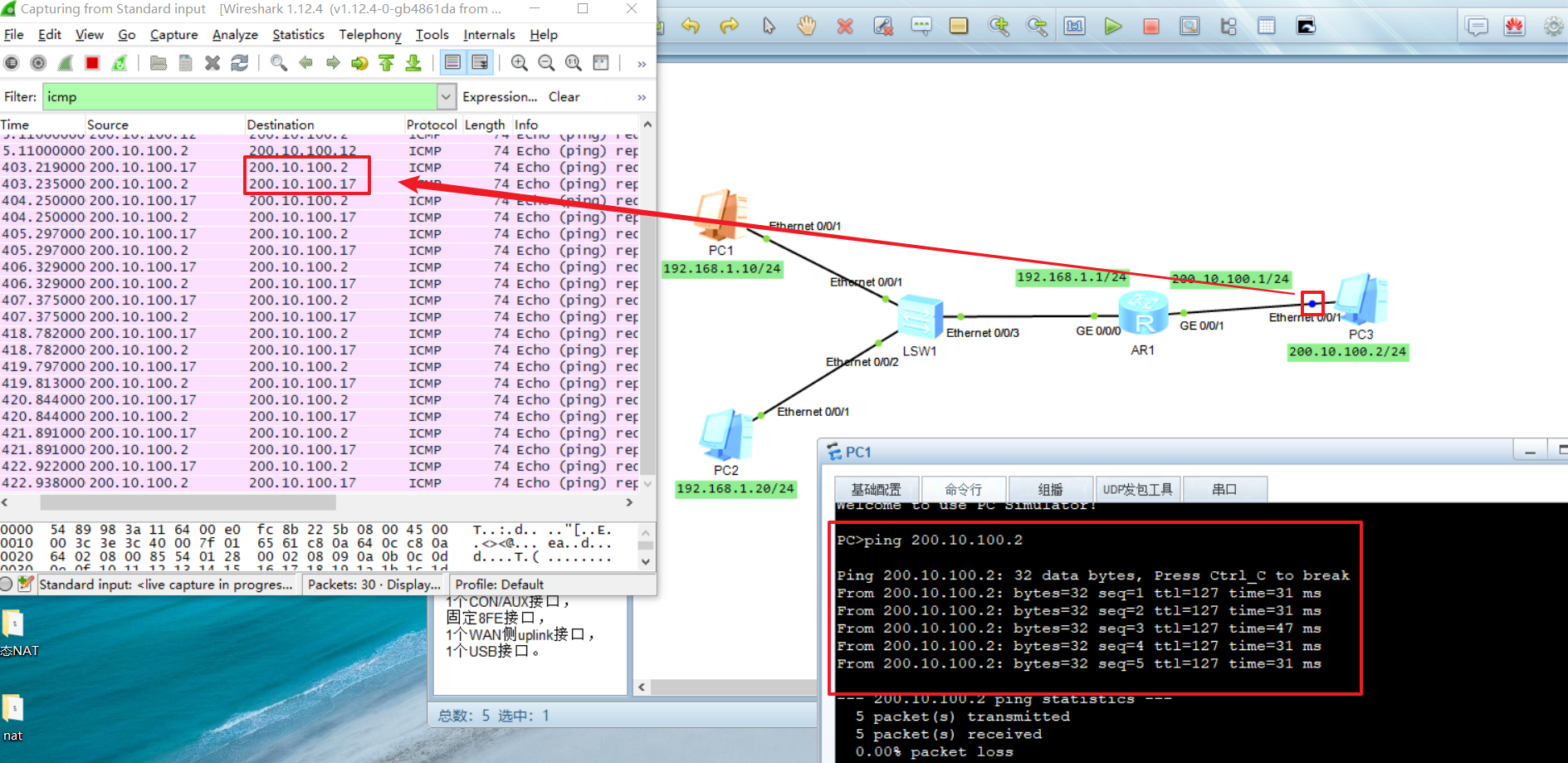Viewport: 1568px width, 763px height.
Task: Expand the filter toolbar overflow chevron
Action: (642, 97)
